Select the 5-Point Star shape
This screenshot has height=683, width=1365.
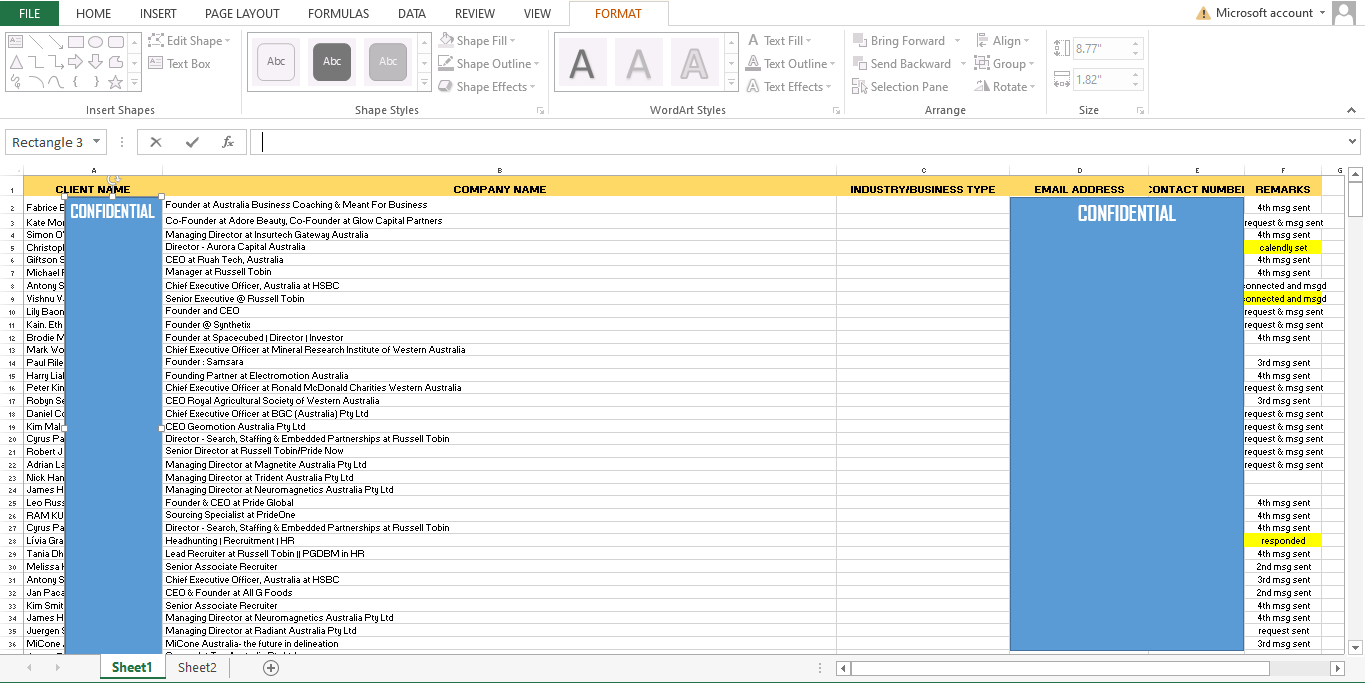pos(115,82)
